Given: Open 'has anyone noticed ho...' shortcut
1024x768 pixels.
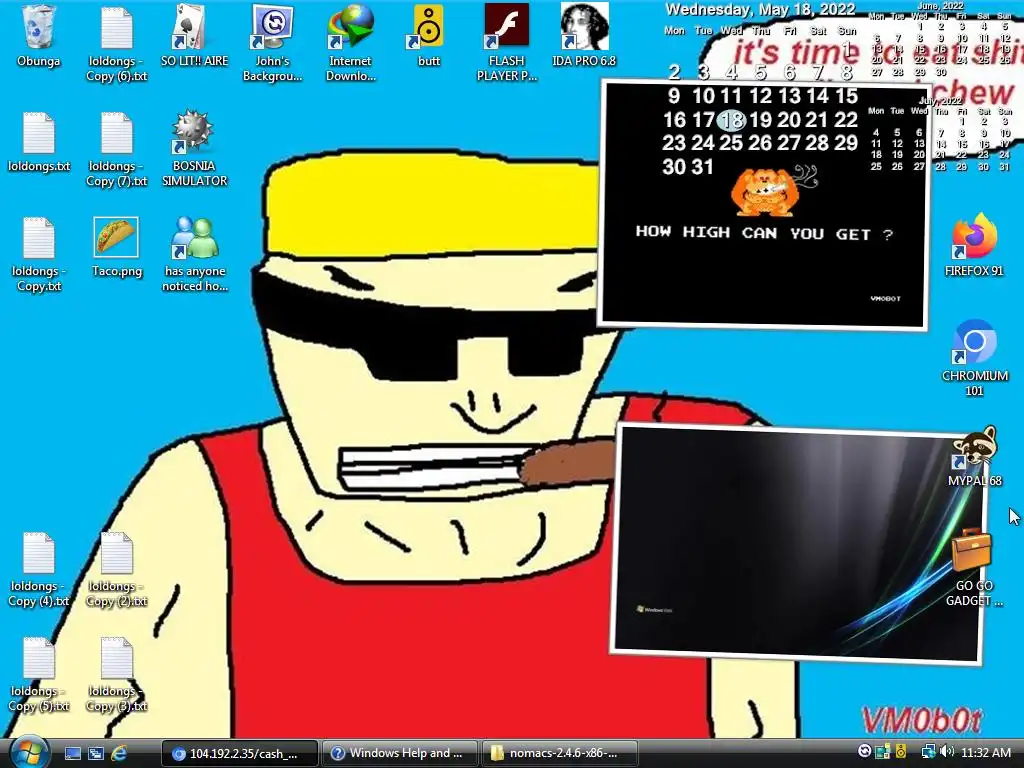Looking at the screenshot, I should [x=195, y=255].
